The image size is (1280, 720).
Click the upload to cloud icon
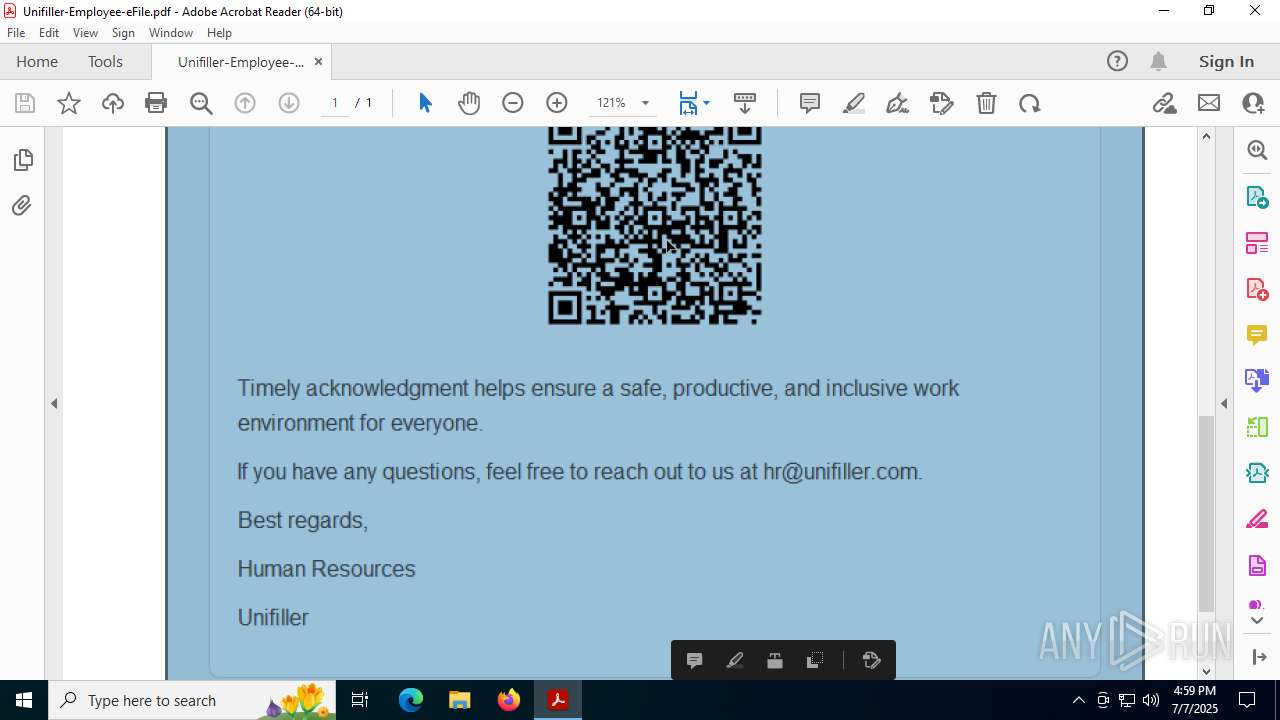click(x=113, y=103)
